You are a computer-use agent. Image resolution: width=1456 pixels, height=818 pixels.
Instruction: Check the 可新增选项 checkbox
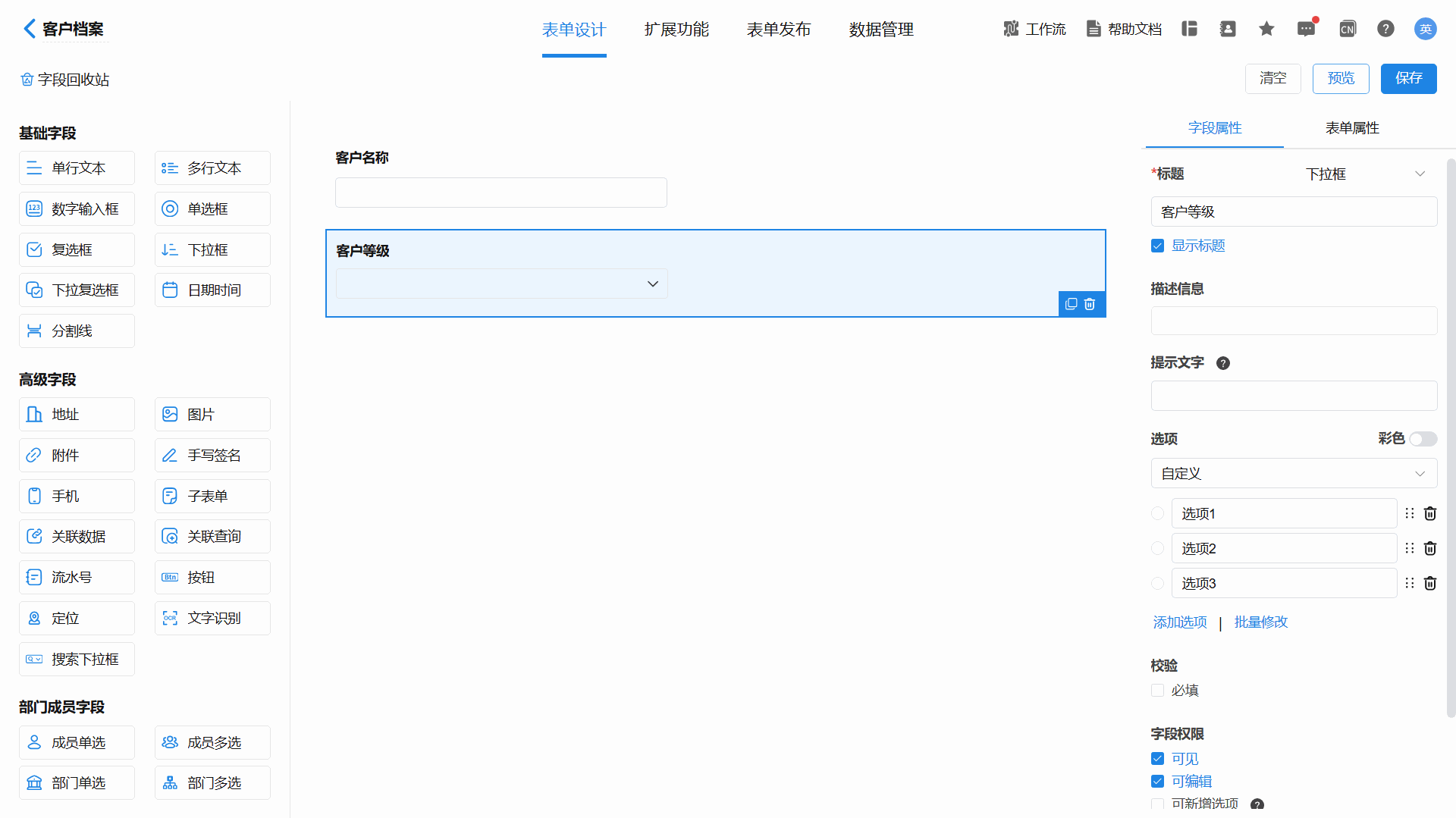click(x=1157, y=804)
